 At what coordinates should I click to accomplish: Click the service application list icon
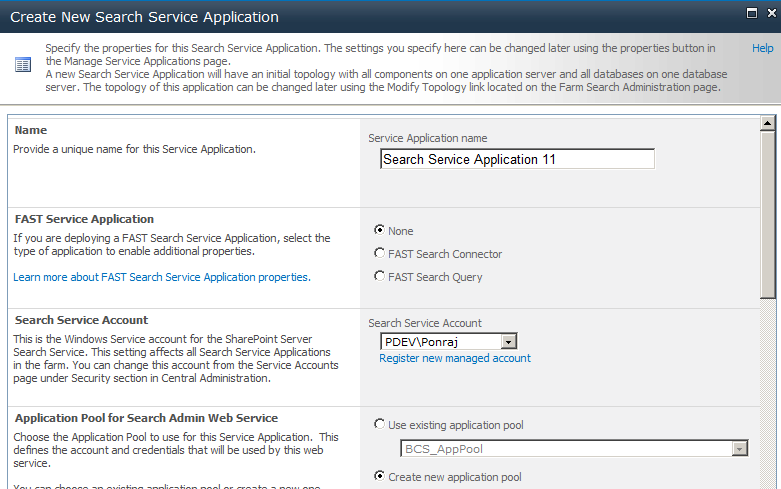tap(23, 65)
